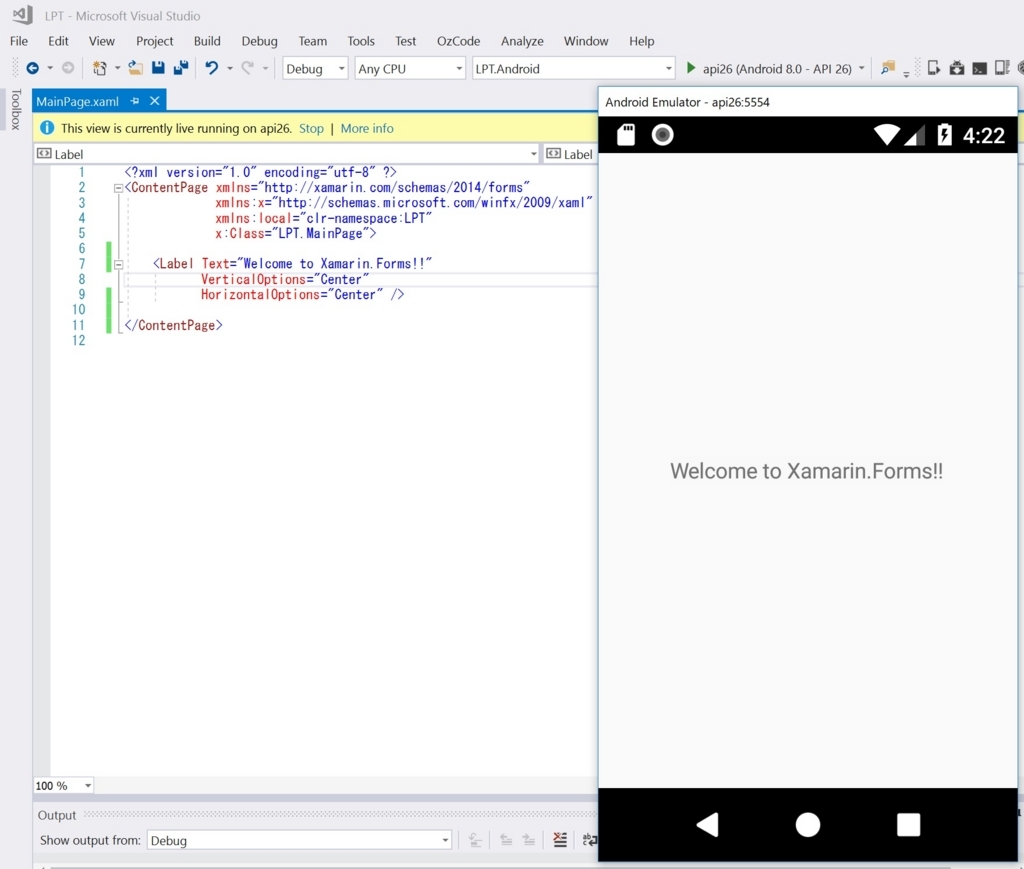Tap the emulator Back triangle button
Screen dimensions: 1024x869
707,825
